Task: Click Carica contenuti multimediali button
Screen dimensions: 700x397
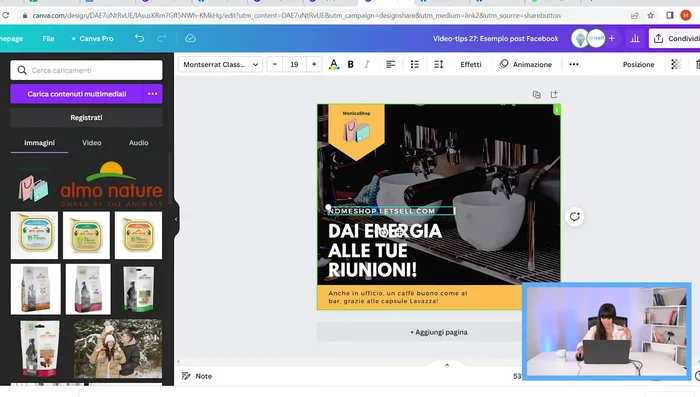Action: 76,94
